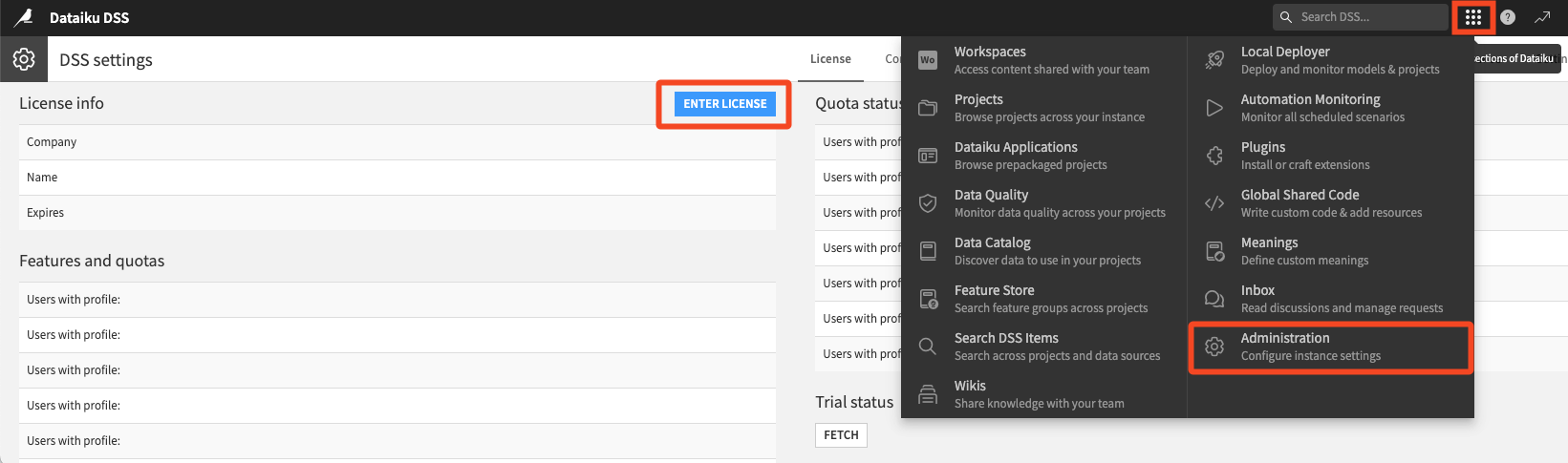The width and height of the screenshot is (1568, 463).
Task: Click the Workspaces 'Wo' icon
Action: click(928, 60)
